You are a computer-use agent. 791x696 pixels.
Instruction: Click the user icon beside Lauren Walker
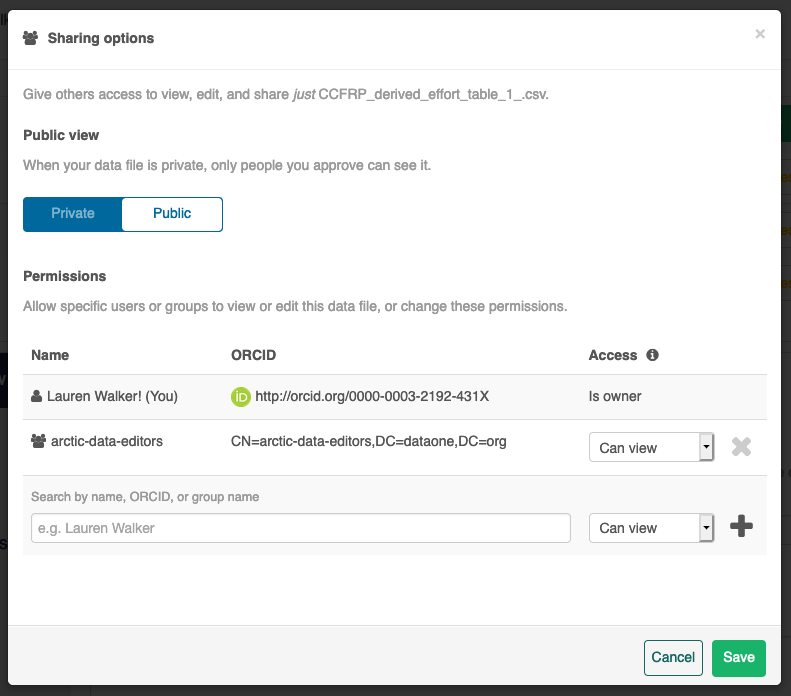coord(37,397)
